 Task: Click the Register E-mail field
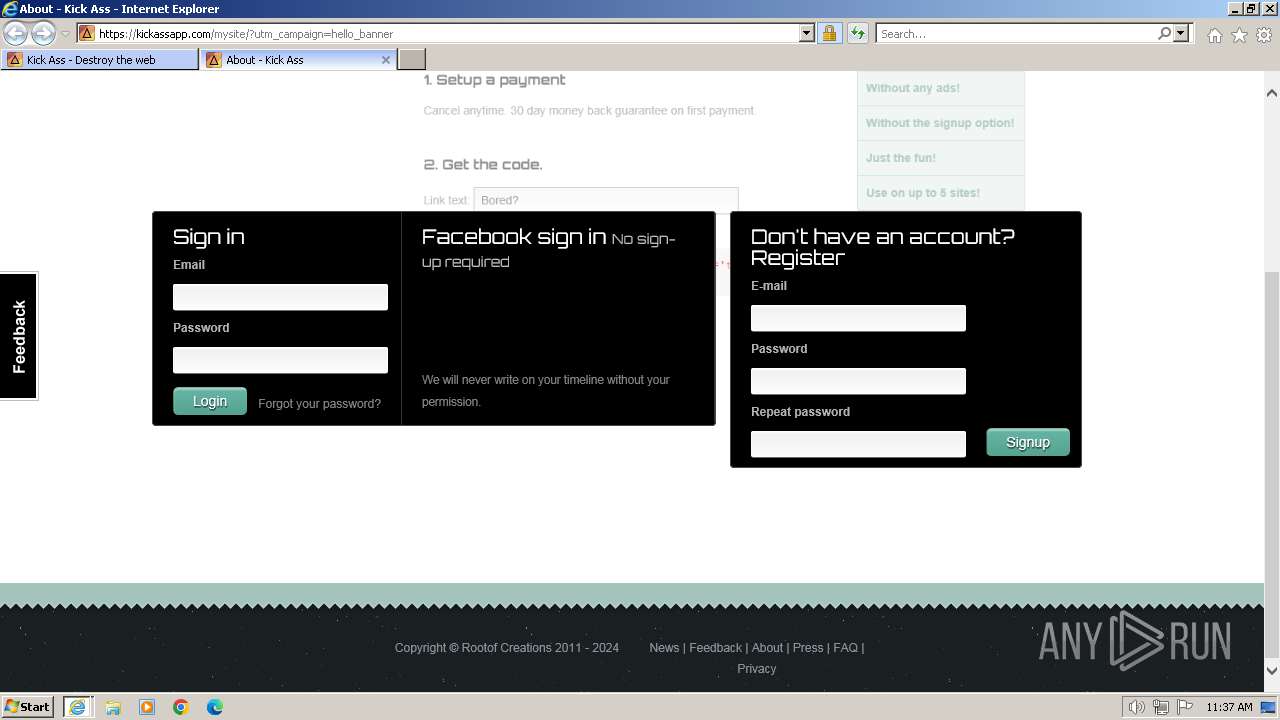[858, 318]
